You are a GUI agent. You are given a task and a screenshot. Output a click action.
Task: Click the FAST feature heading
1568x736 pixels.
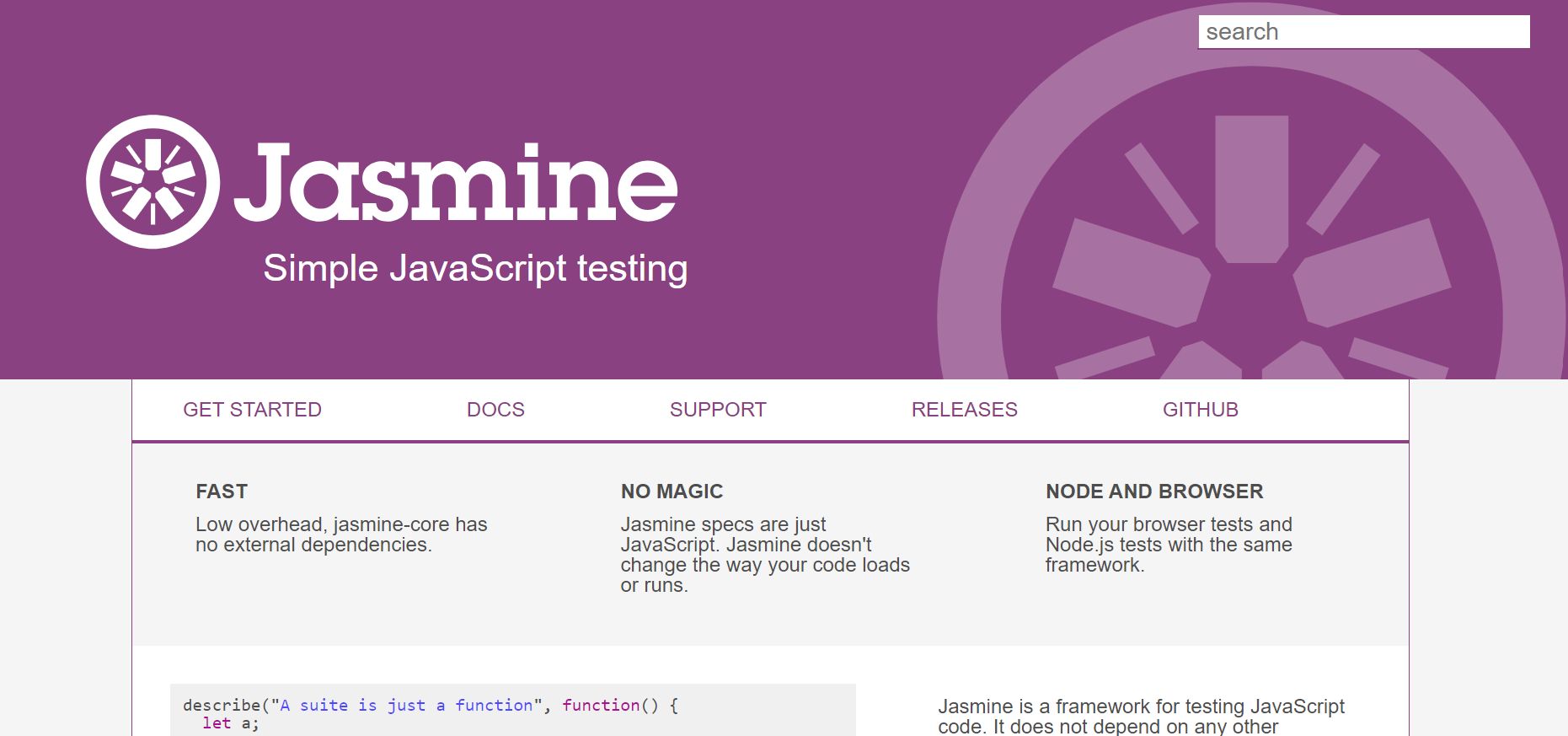(x=222, y=492)
